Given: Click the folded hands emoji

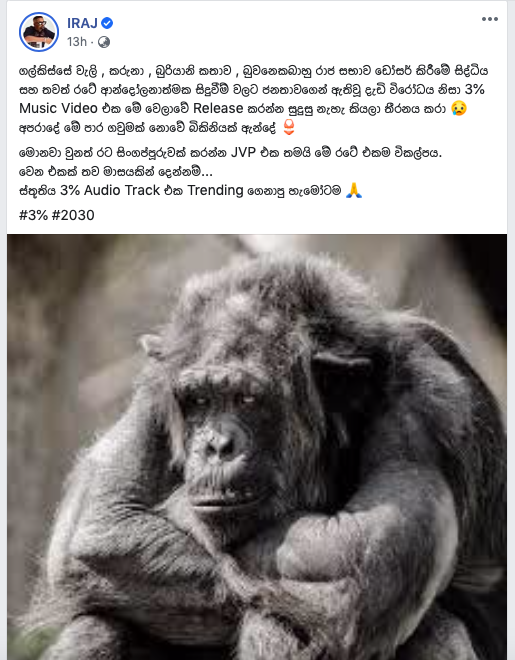Looking at the screenshot, I should coord(353,190).
